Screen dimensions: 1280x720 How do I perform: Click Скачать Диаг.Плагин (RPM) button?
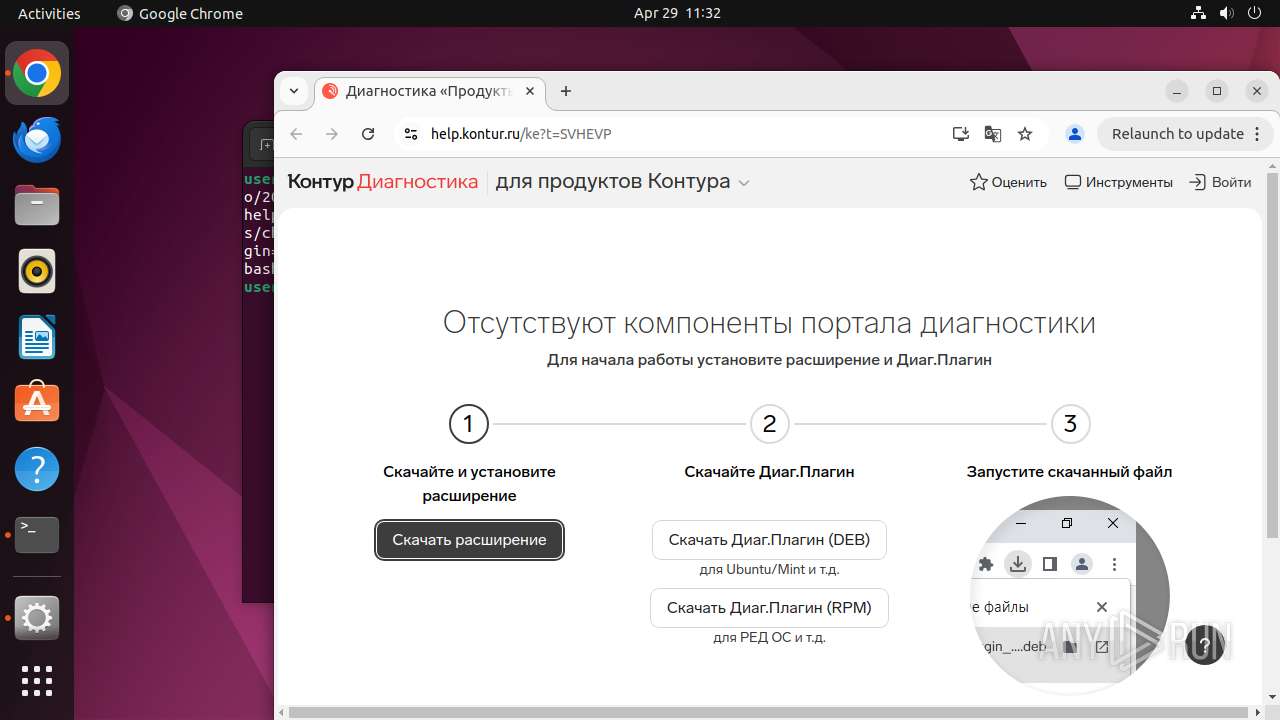(x=769, y=608)
